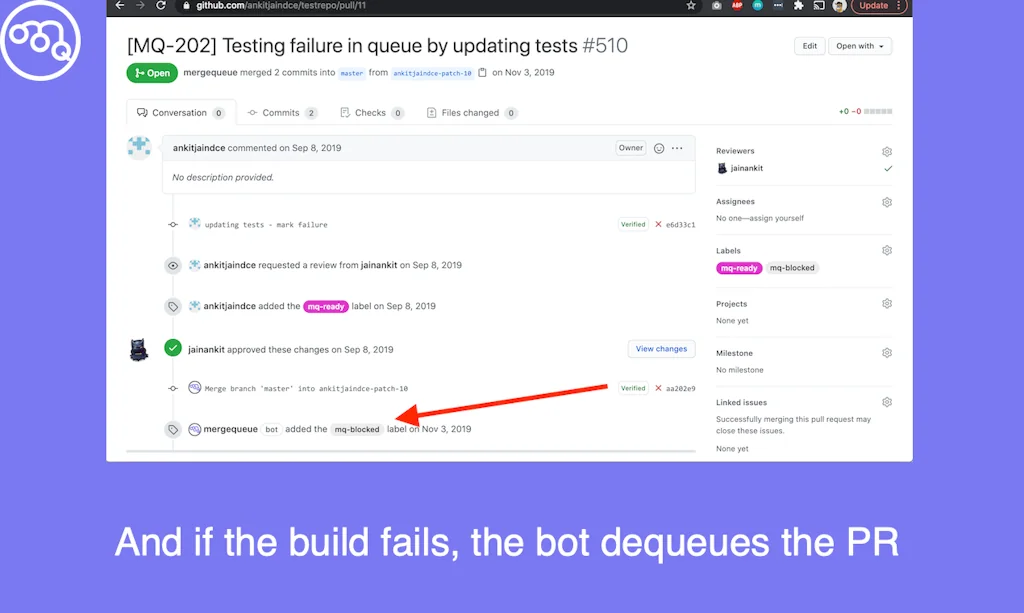The image size is (1024, 613).
Task: Open Linked issues settings gear
Action: click(x=886, y=402)
